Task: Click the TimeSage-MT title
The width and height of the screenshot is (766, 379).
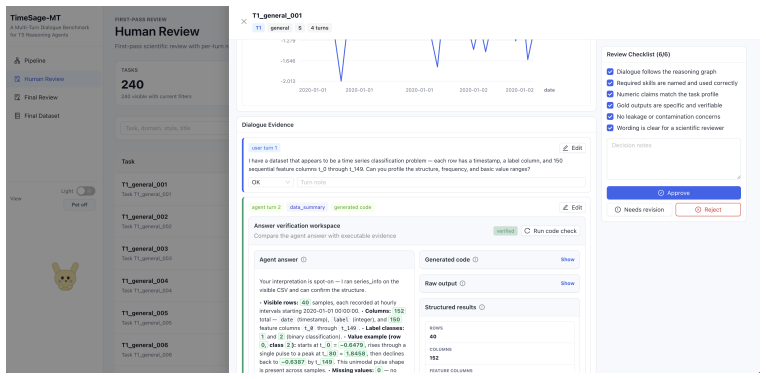Action: (36, 17)
